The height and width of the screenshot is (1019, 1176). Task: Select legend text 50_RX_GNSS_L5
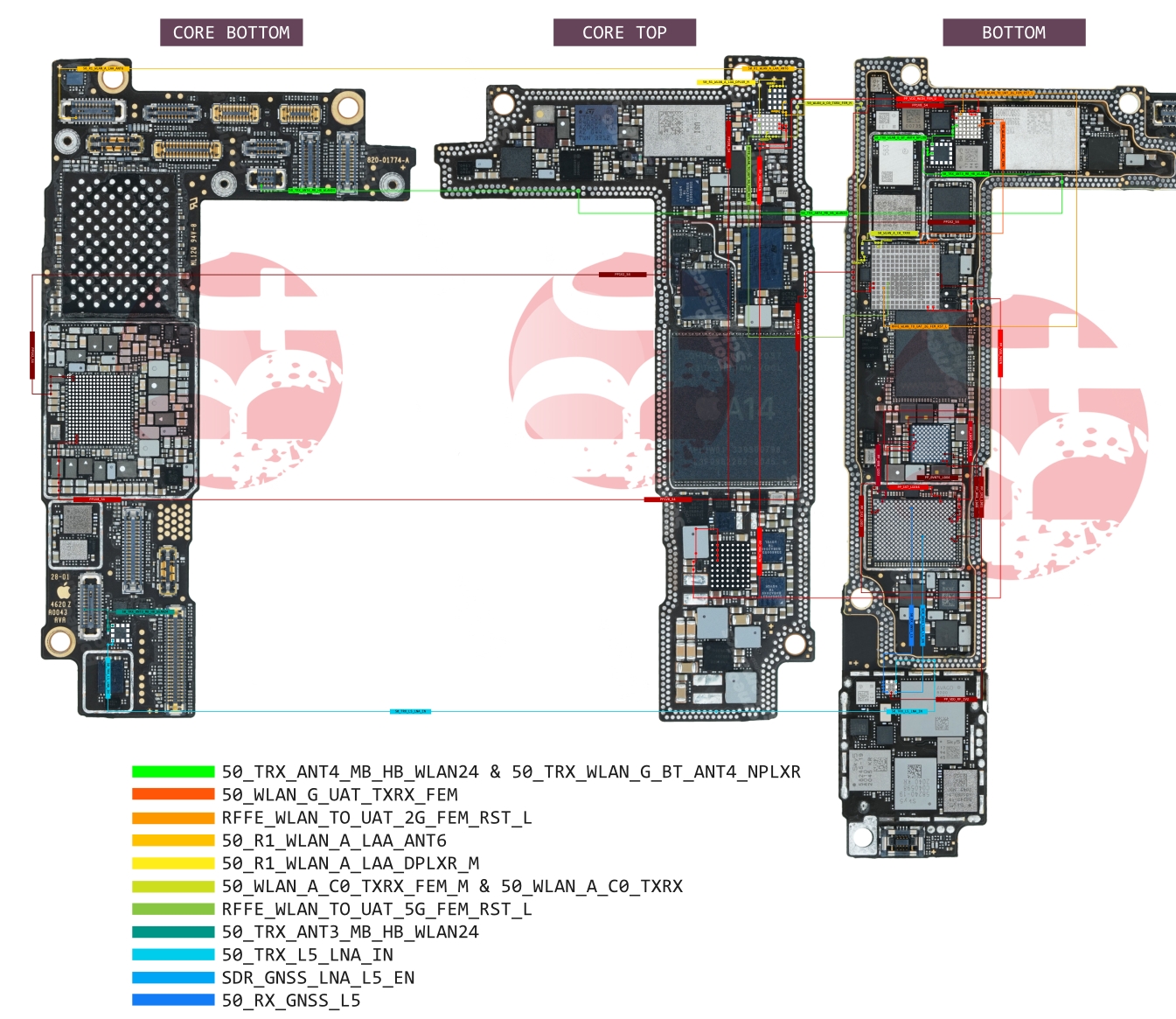(291, 1000)
